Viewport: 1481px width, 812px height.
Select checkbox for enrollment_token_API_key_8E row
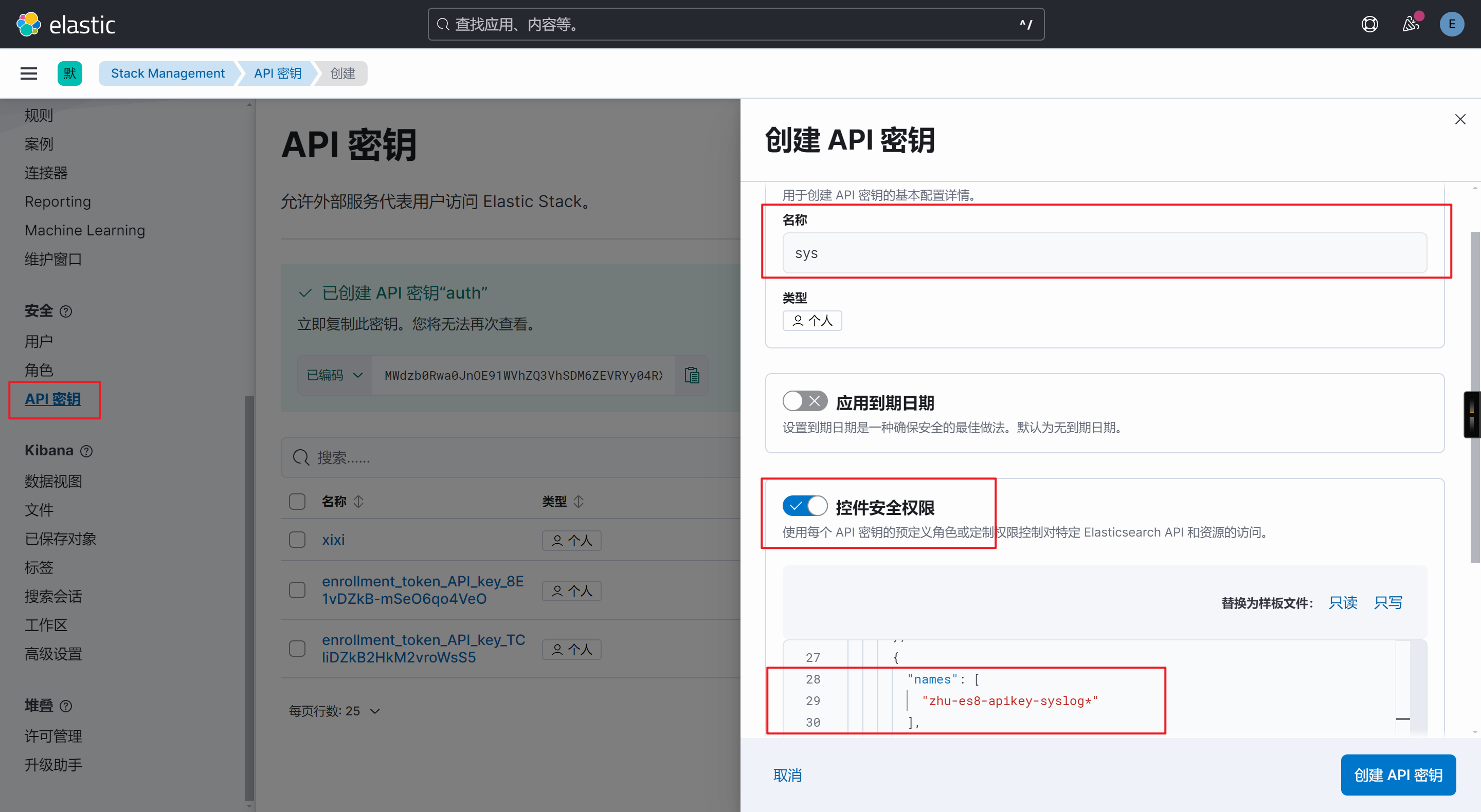[297, 589]
